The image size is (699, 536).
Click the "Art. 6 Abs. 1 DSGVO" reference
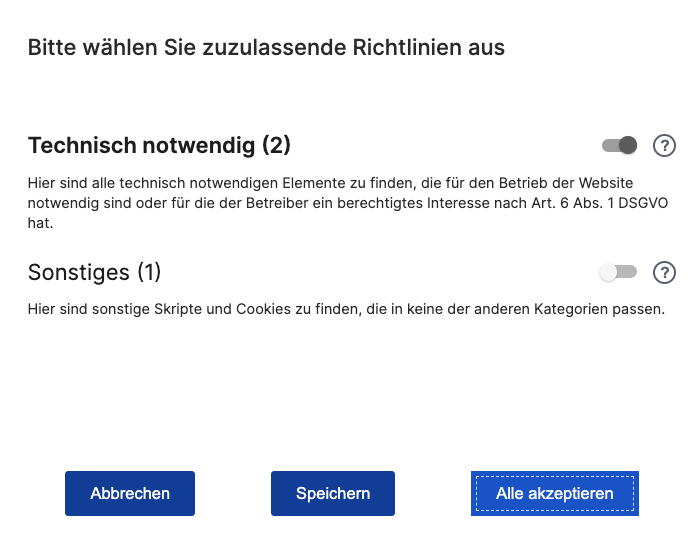point(599,204)
